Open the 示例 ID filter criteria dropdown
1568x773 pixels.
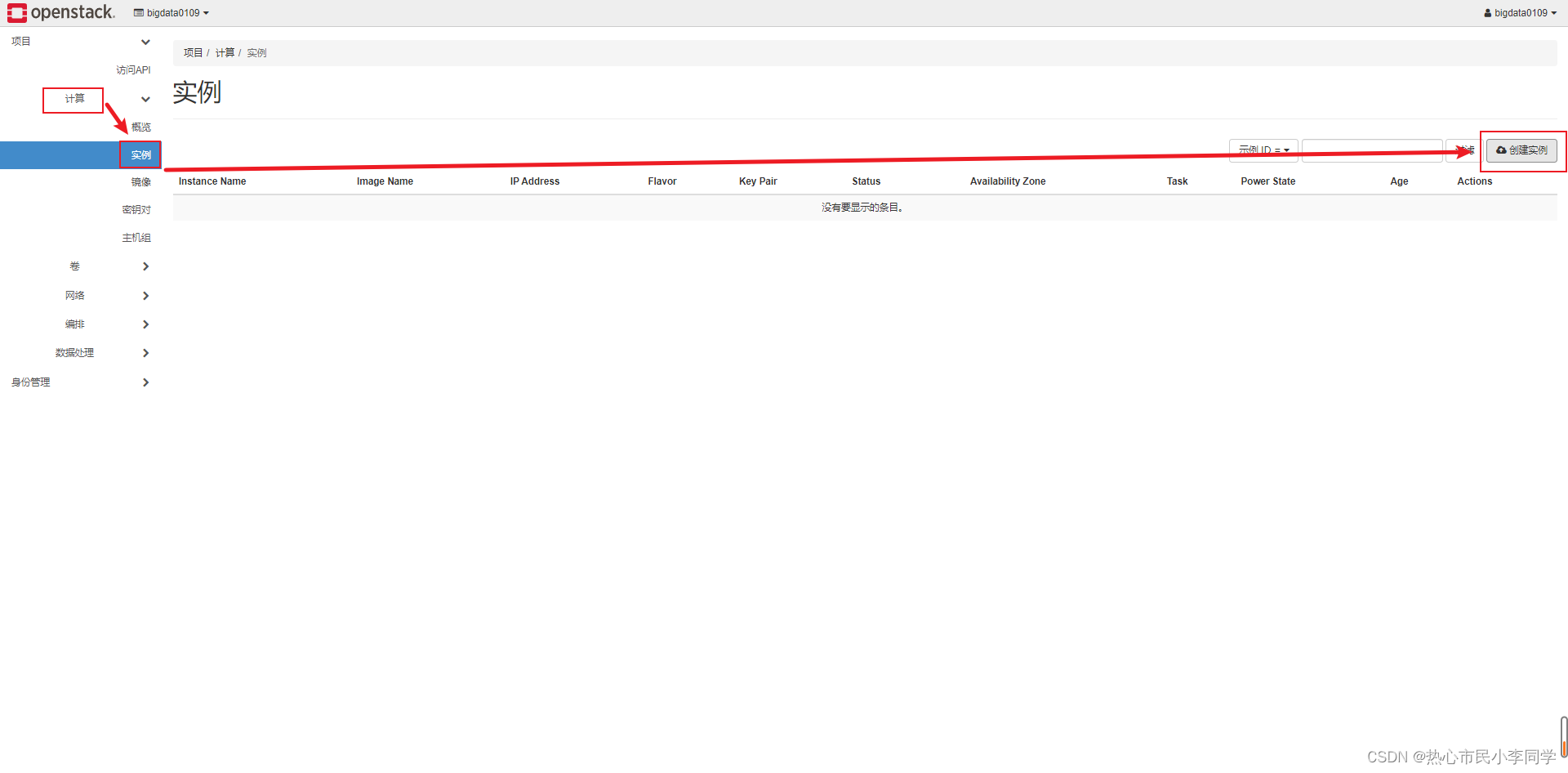pyautogui.click(x=1263, y=150)
